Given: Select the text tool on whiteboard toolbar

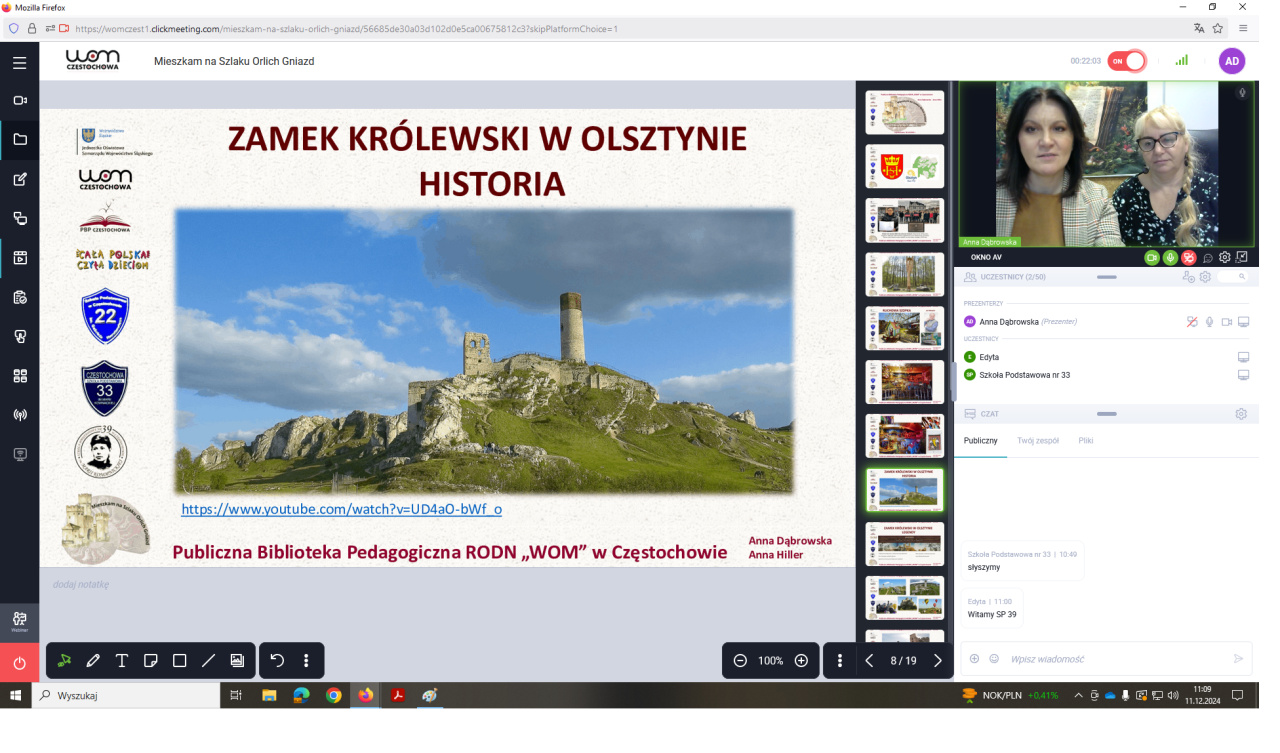Looking at the screenshot, I should (122, 661).
